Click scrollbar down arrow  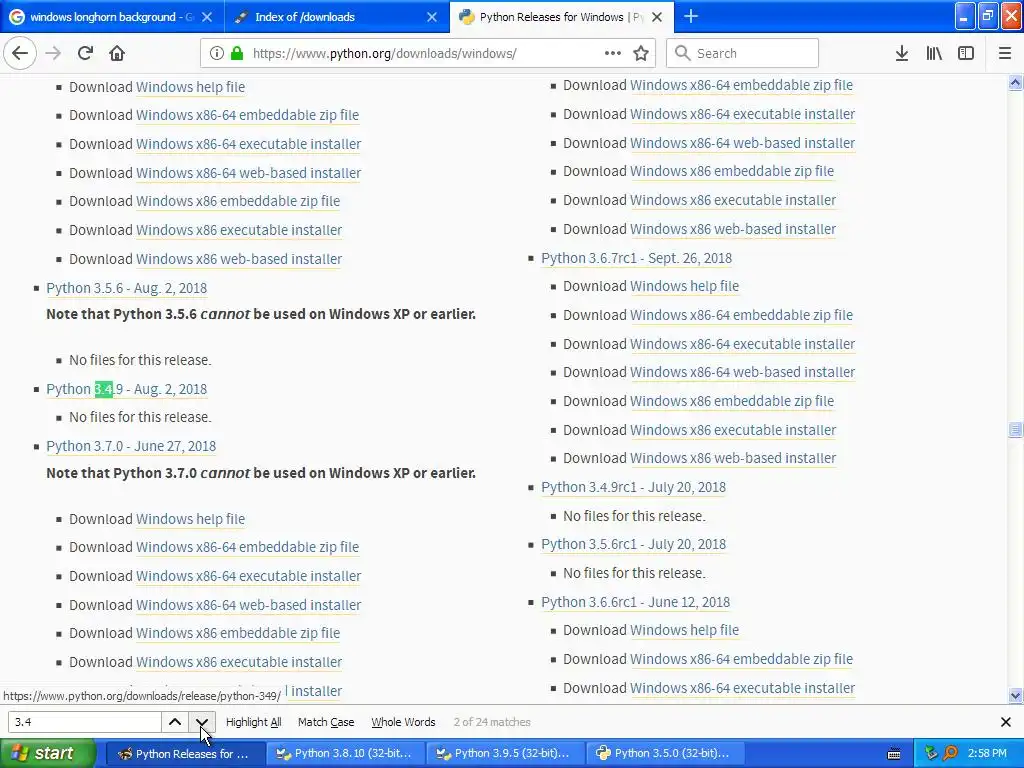pyautogui.click(x=1015, y=696)
